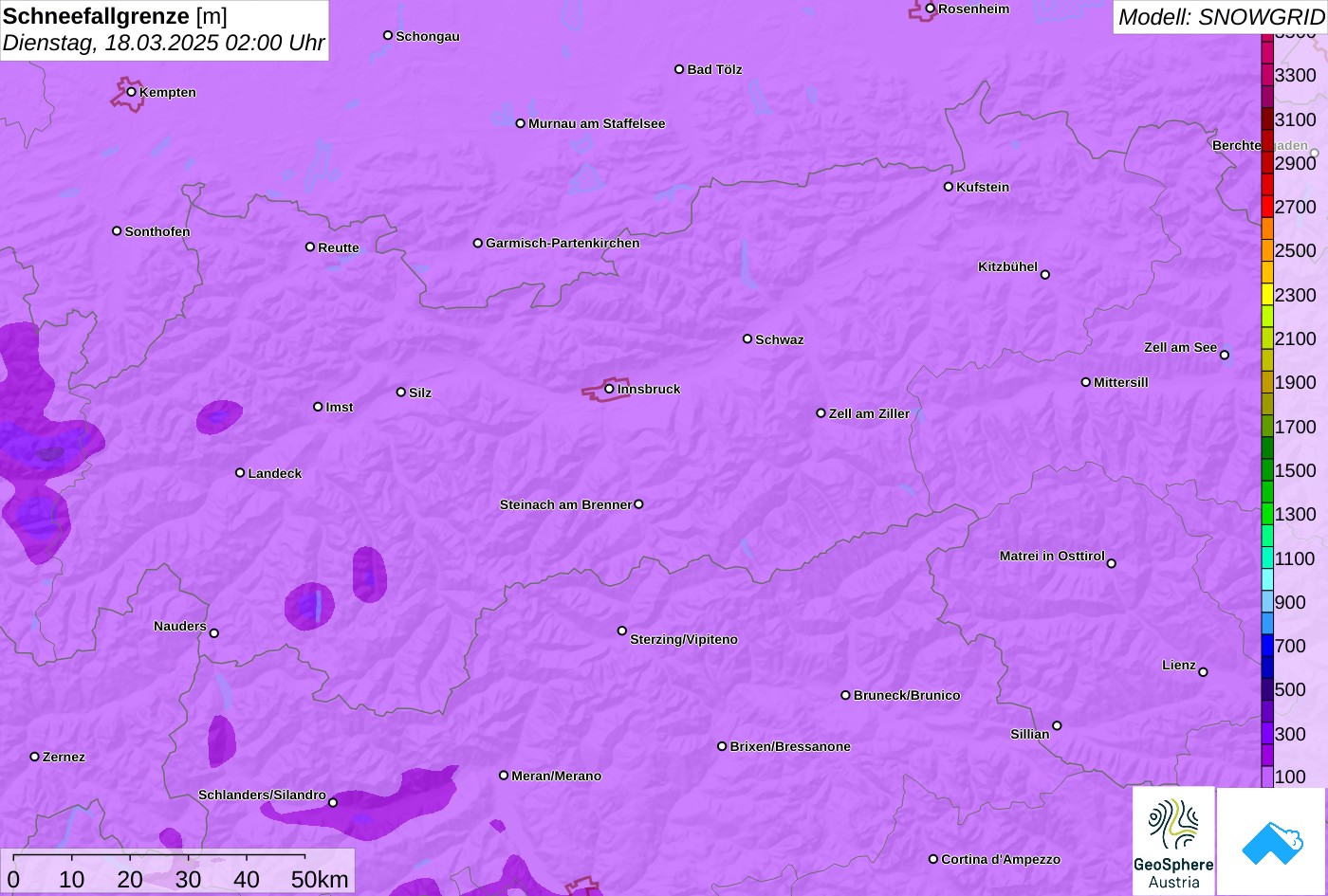The height and width of the screenshot is (896, 1328).
Task: Select the "Sonthofen" label
Action: pyautogui.click(x=157, y=231)
